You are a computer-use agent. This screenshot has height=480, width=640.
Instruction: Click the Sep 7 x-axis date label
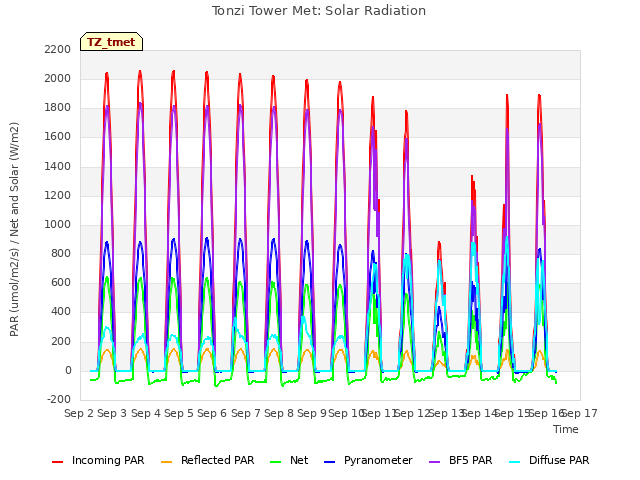246,413
